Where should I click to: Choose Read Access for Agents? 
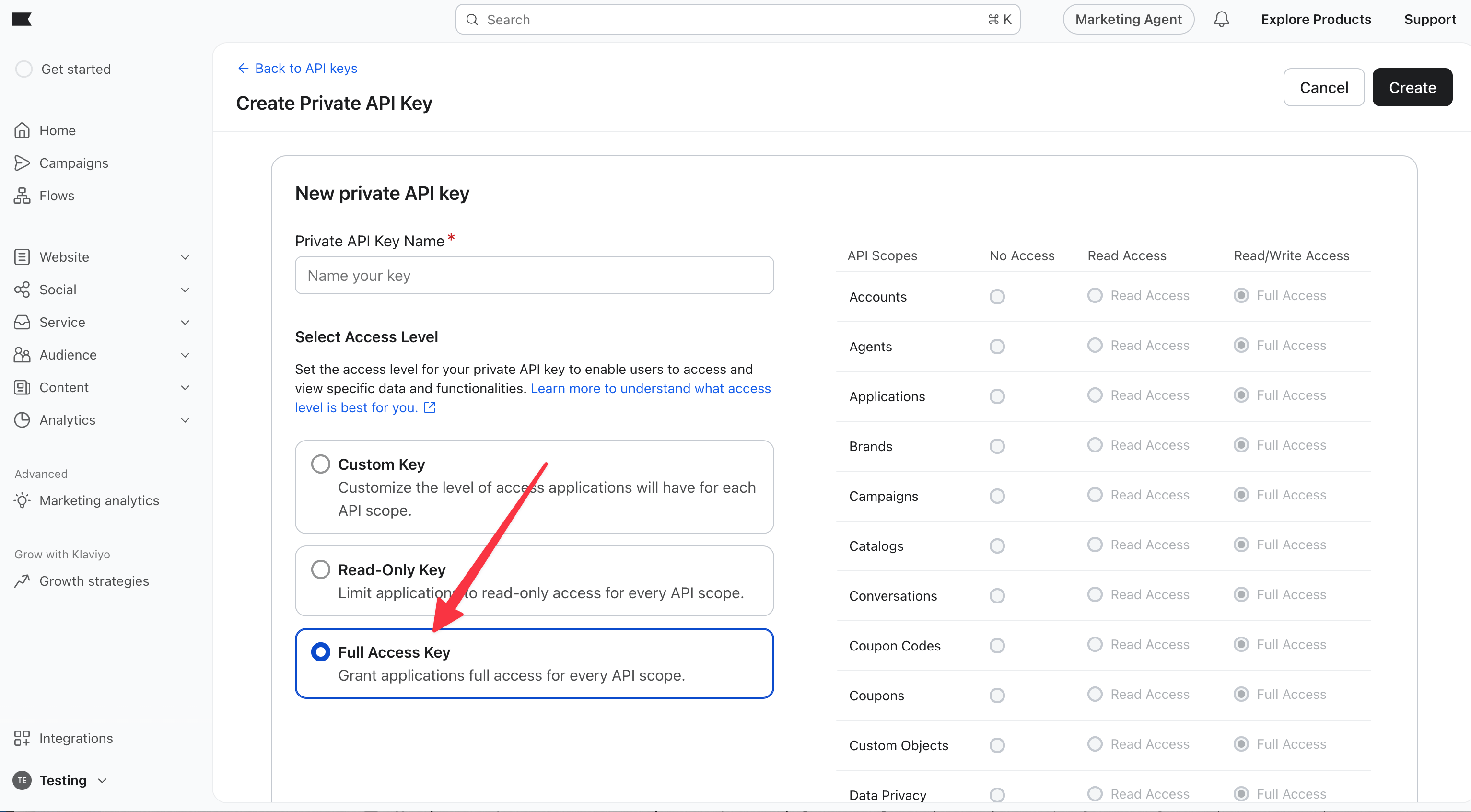coord(1095,346)
